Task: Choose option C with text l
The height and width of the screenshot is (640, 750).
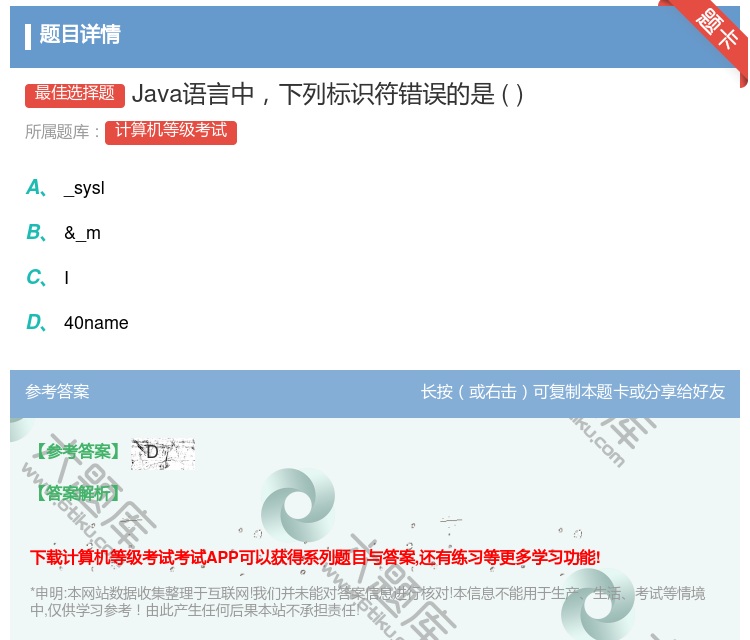Action: tap(48, 277)
